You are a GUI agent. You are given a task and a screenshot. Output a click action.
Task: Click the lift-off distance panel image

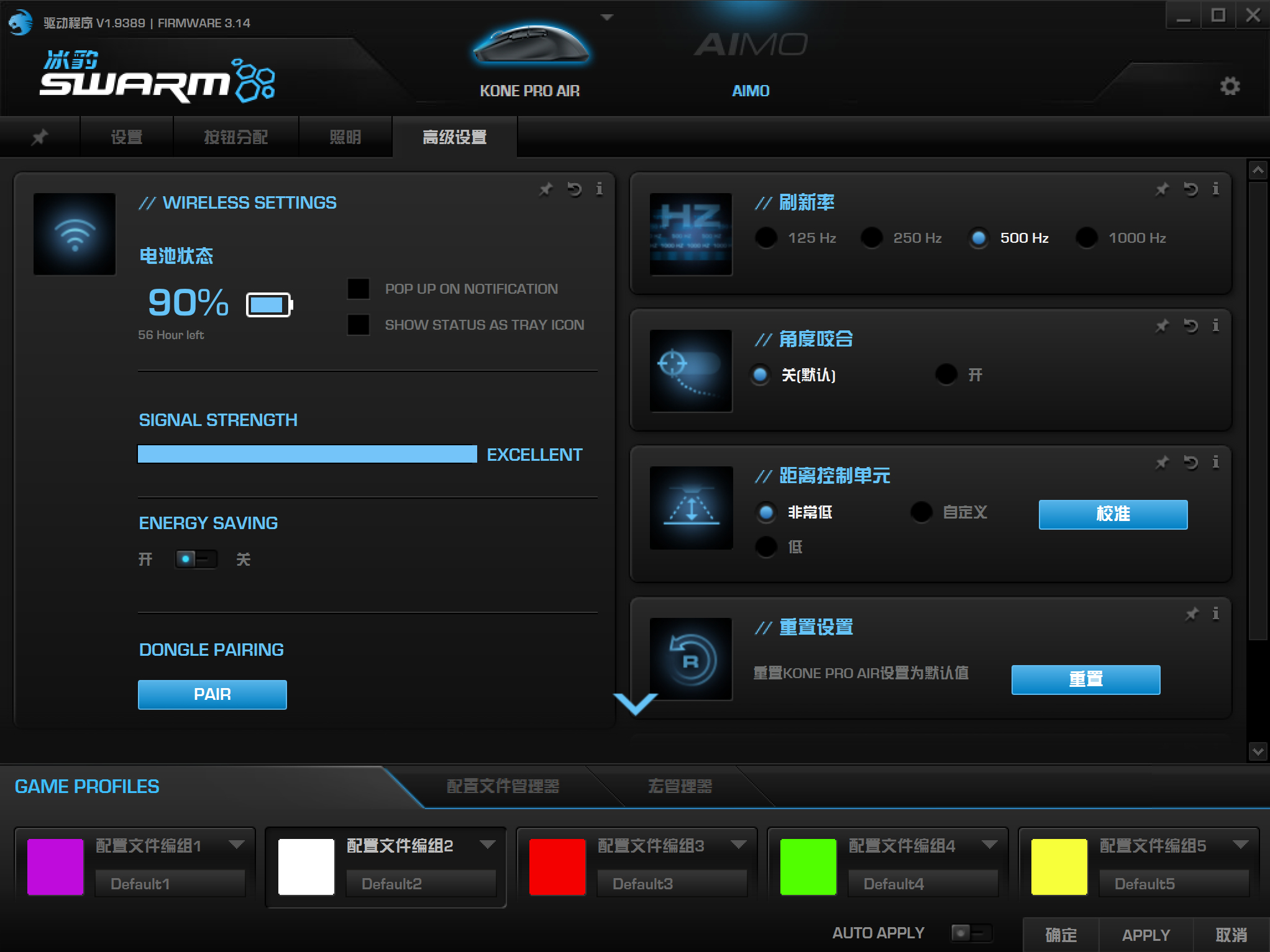(x=691, y=507)
